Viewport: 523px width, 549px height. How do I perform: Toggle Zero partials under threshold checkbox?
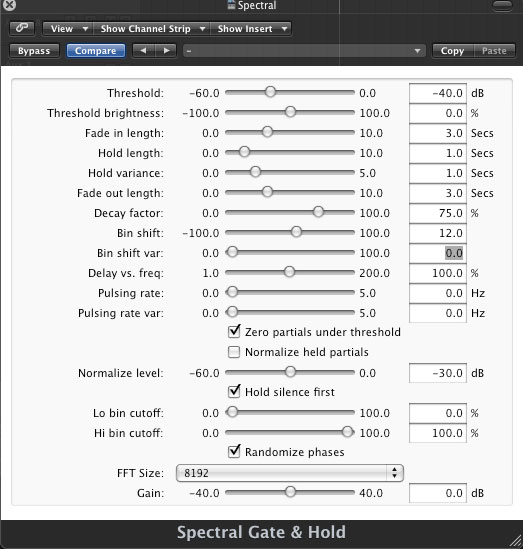click(234, 332)
